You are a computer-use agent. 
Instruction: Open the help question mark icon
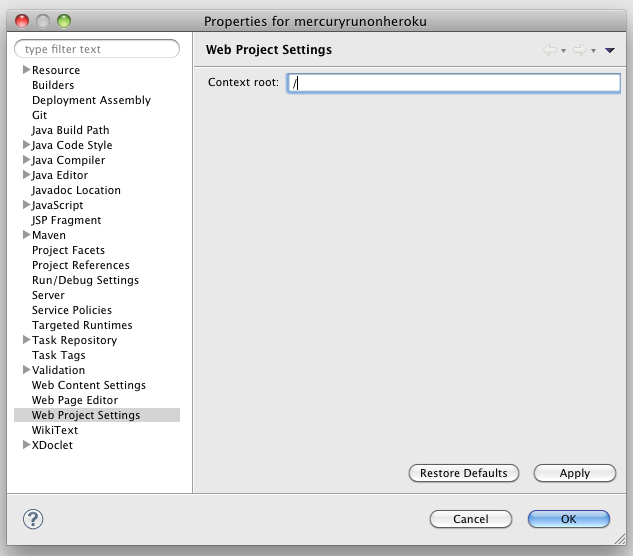(x=33, y=519)
